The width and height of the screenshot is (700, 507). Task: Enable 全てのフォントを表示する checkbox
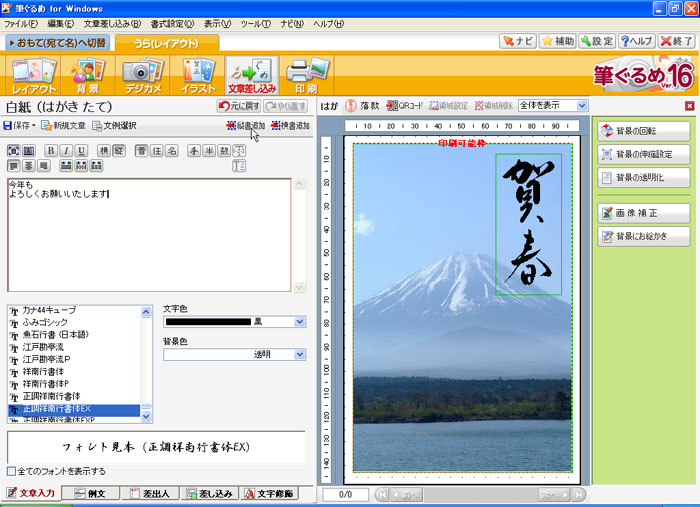12,471
